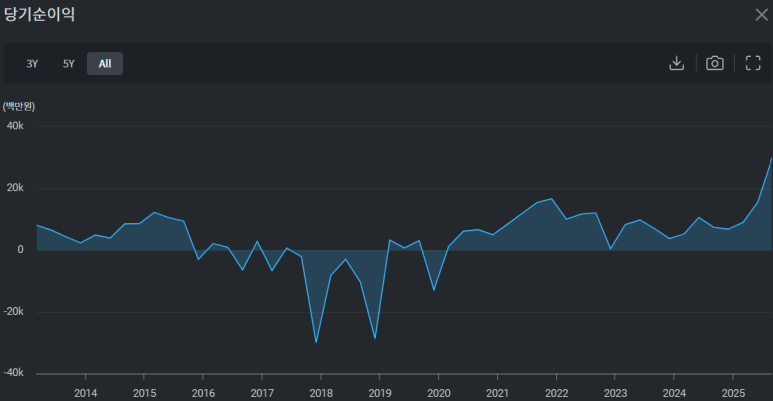Click the camera snapshot icon
The width and height of the screenshot is (773, 401).
[715, 63]
